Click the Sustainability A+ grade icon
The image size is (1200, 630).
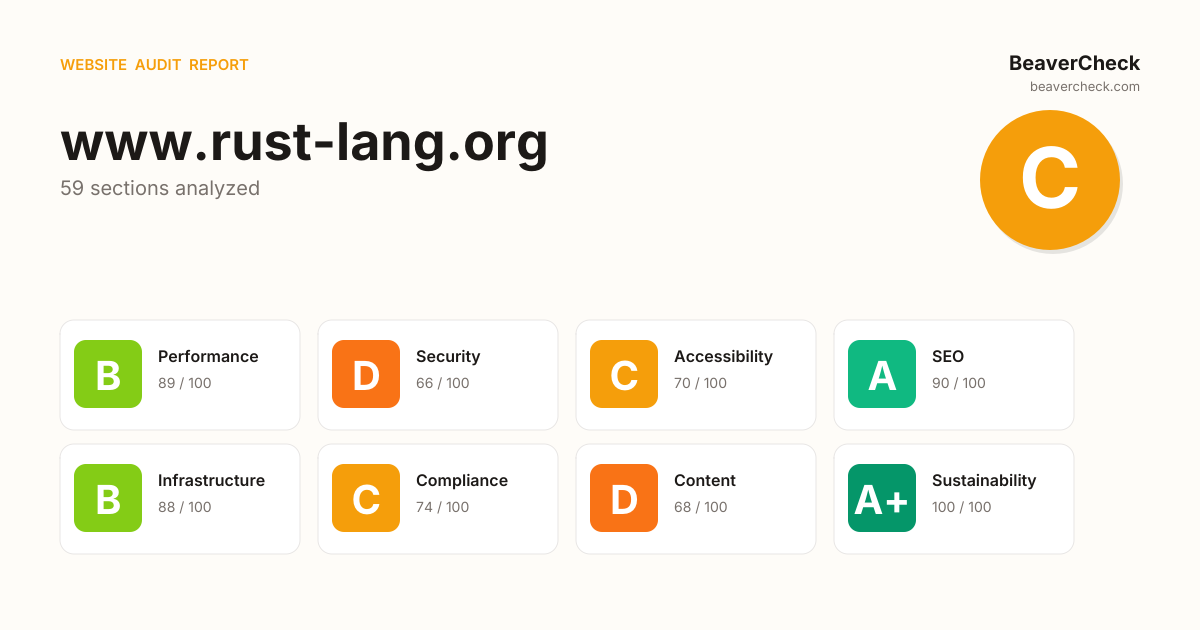tap(882, 498)
